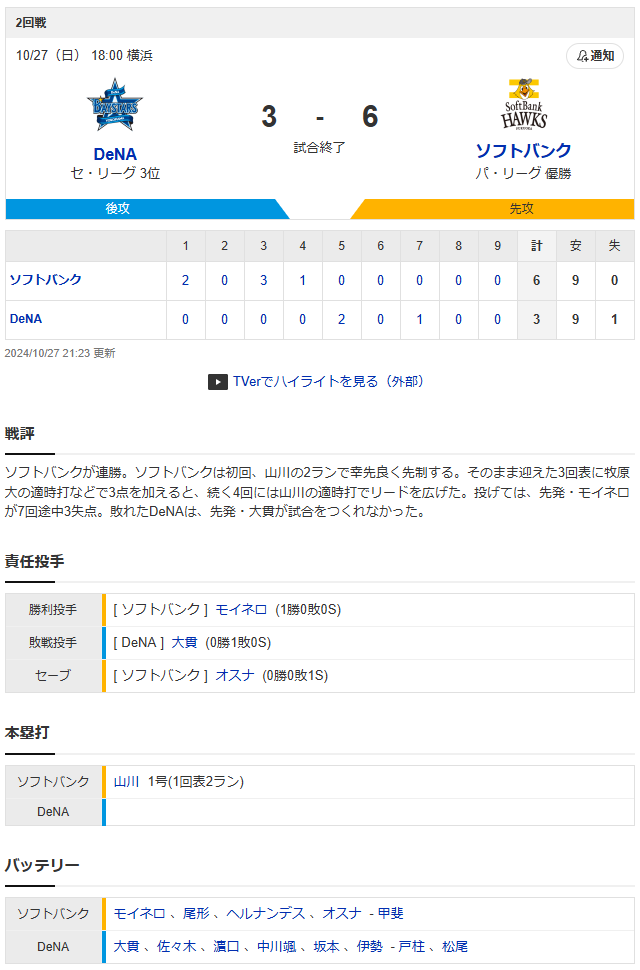640x970 pixels.
Task: Click the 通知 notification button
Action: point(595,56)
